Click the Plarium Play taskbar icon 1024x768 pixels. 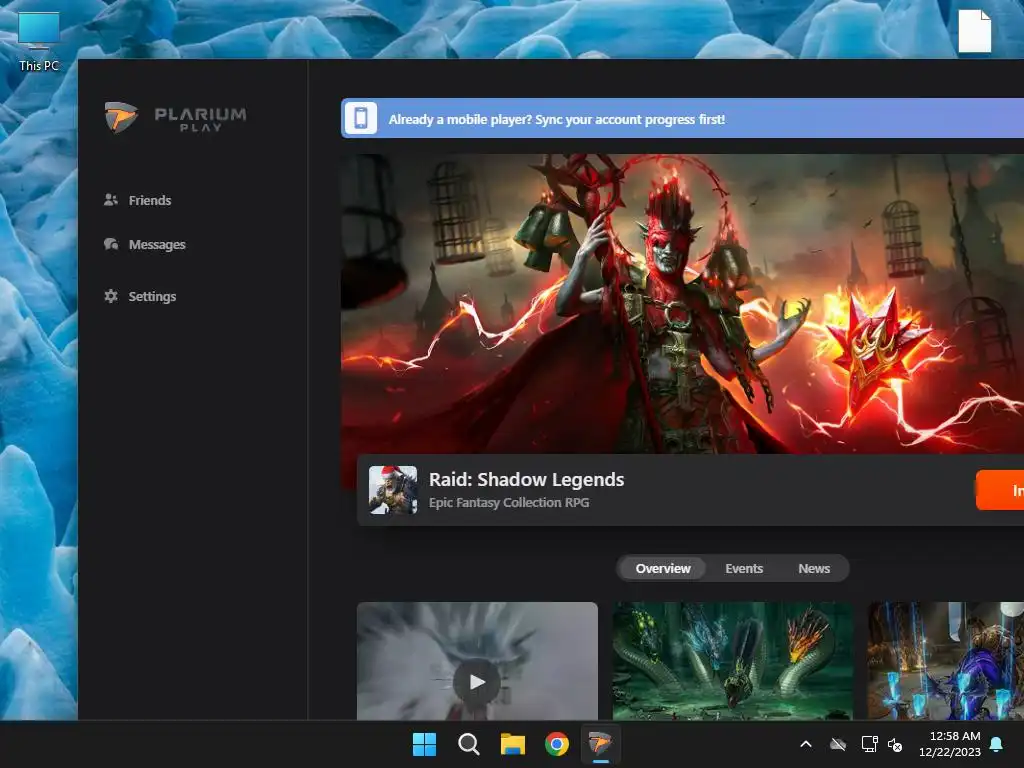600,744
